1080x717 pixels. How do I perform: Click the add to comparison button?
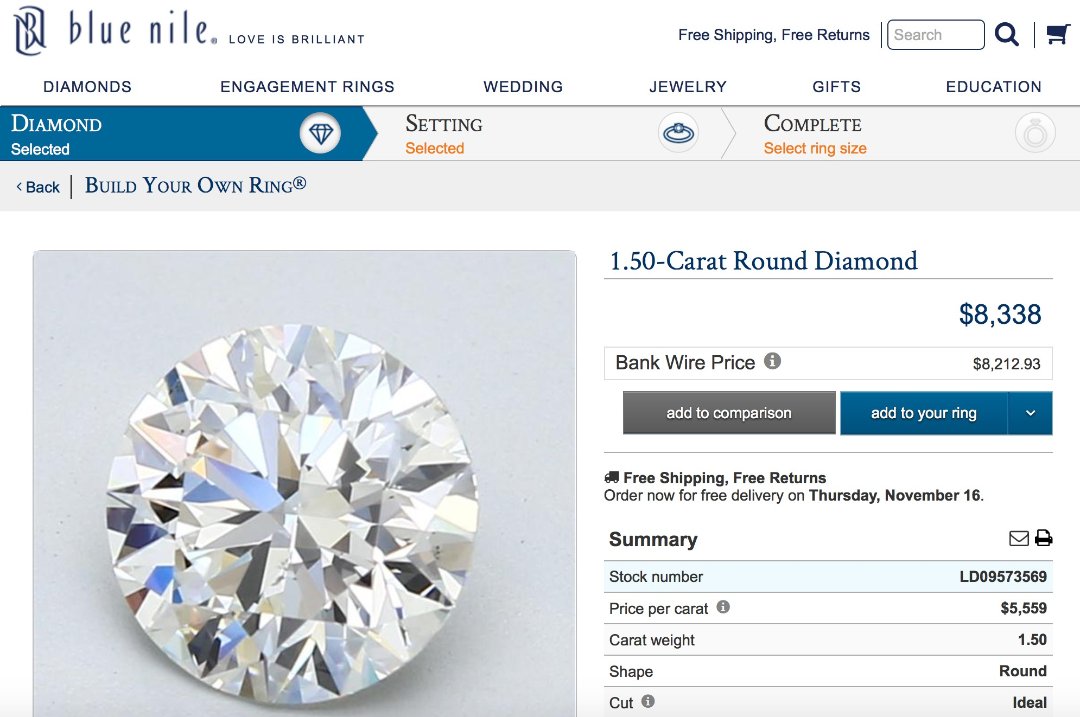(729, 413)
